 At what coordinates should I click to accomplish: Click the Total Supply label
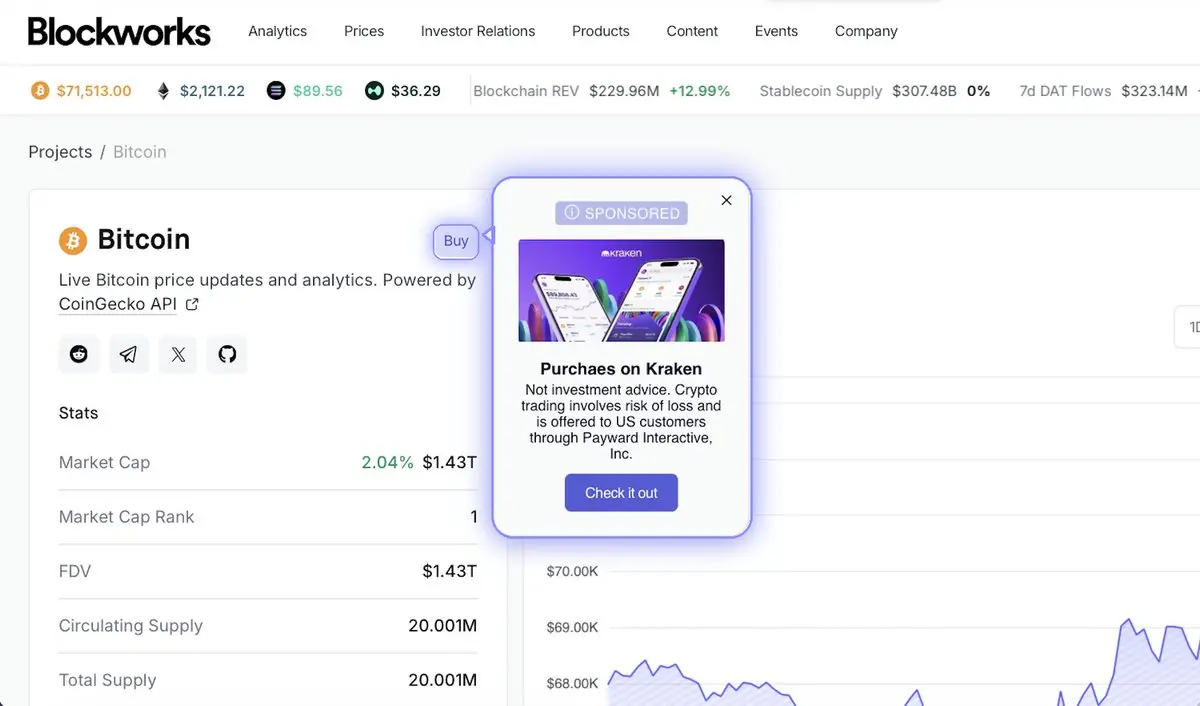(107, 680)
